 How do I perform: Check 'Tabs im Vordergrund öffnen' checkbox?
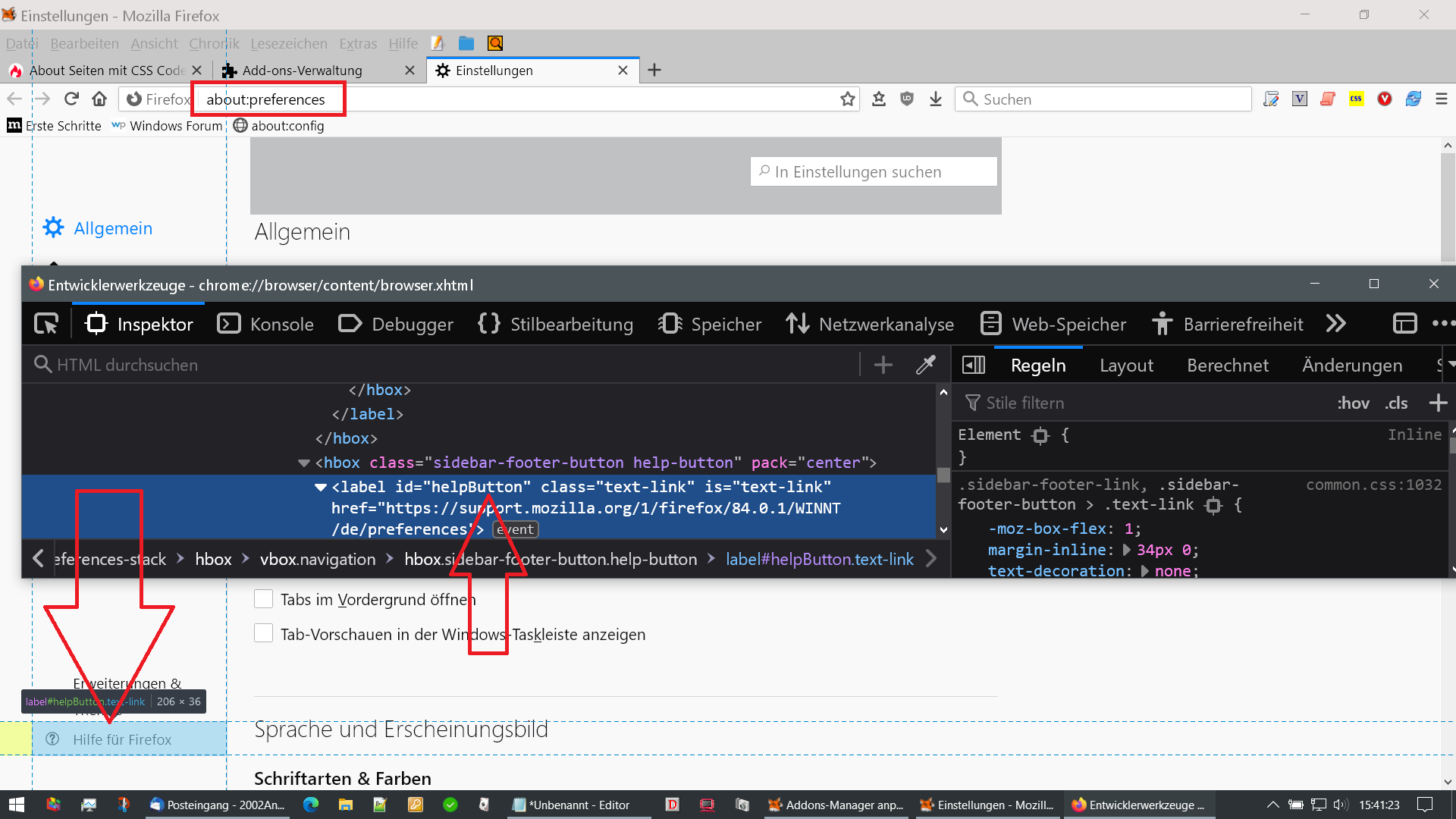pos(263,599)
